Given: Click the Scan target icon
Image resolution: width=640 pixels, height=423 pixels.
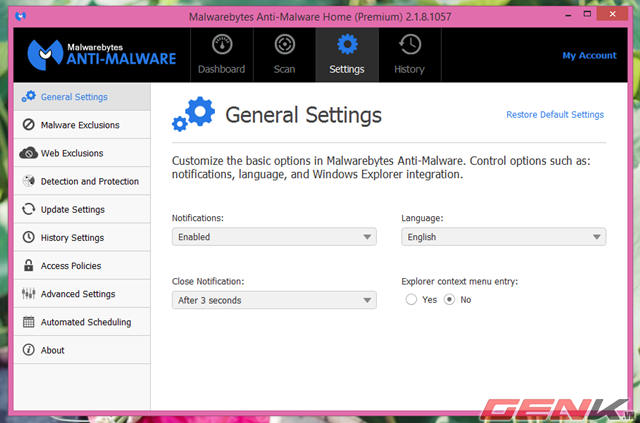Looking at the screenshot, I should [x=284, y=44].
